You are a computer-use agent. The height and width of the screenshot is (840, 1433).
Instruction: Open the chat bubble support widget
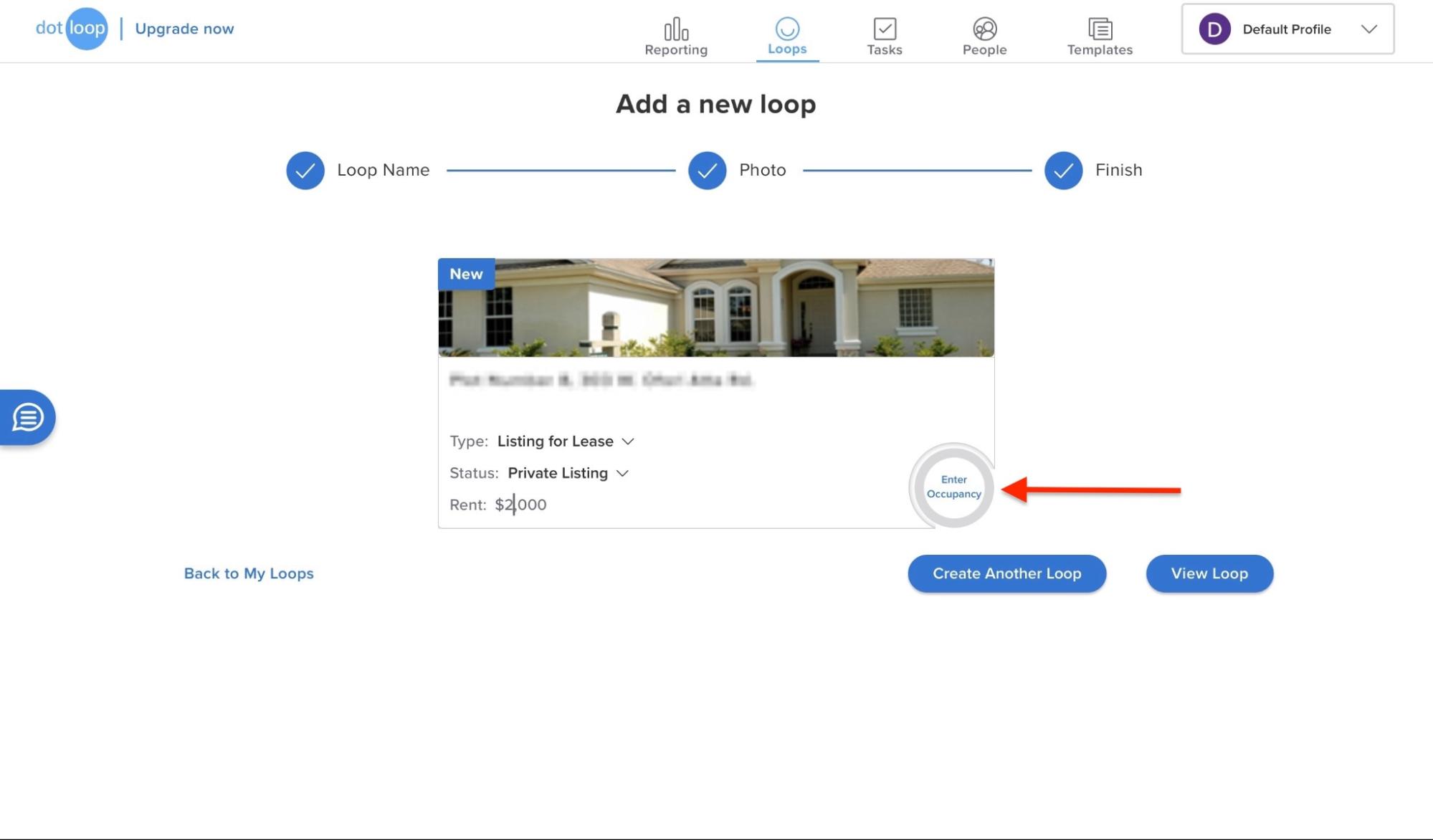click(27, 417)
